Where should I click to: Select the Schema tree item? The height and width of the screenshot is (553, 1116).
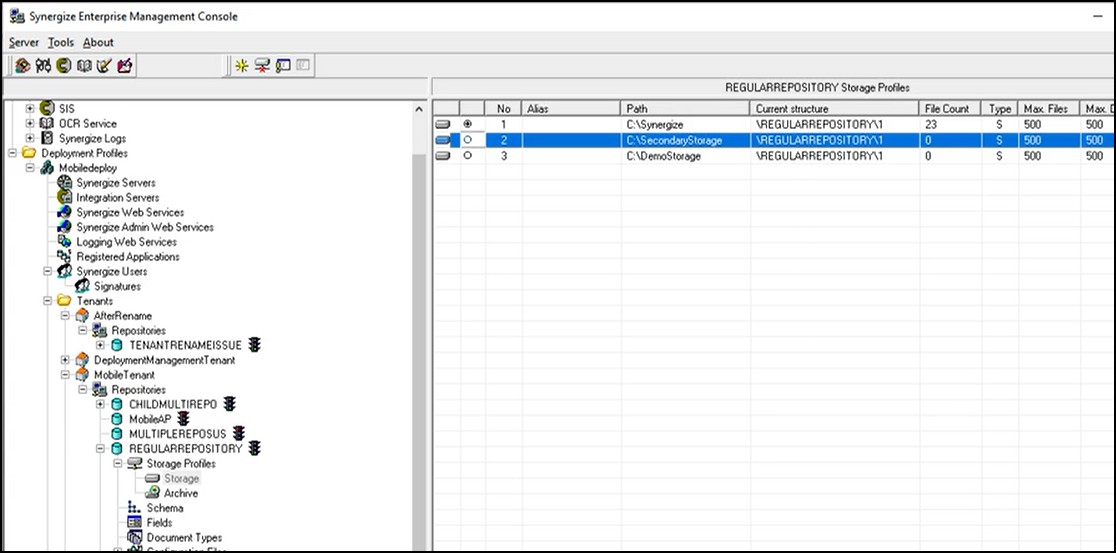tap(164, 508)
